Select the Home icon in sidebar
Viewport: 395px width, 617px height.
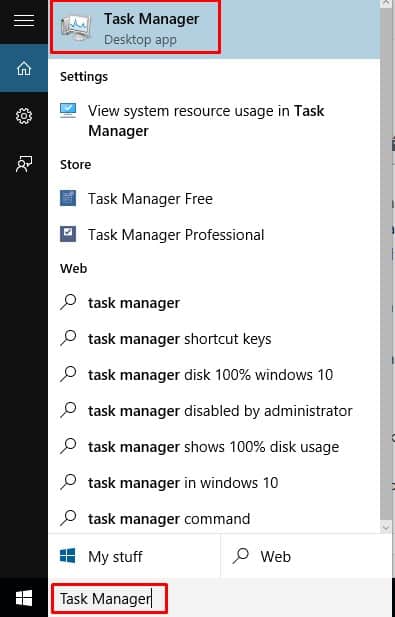click(24, 68)
